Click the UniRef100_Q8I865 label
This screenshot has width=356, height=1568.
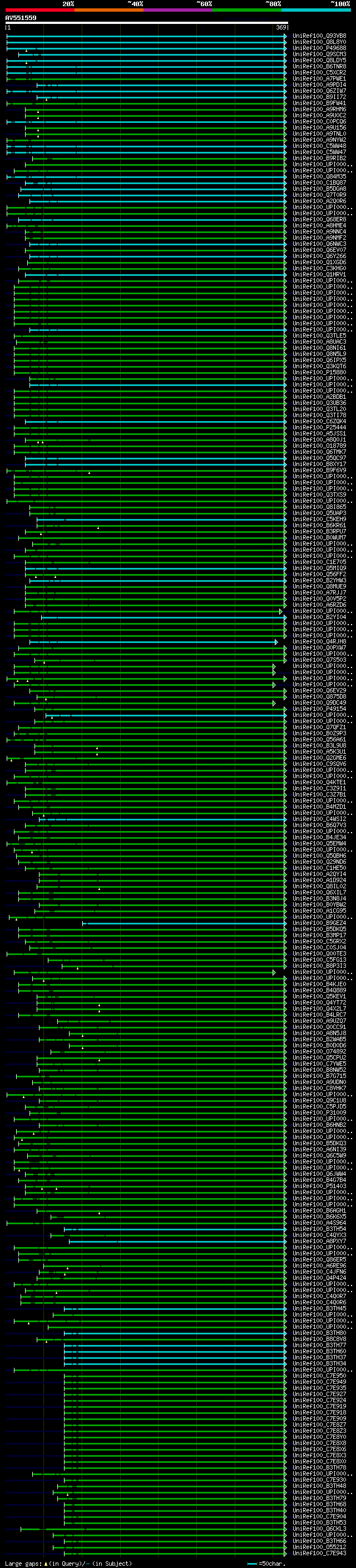319,507
